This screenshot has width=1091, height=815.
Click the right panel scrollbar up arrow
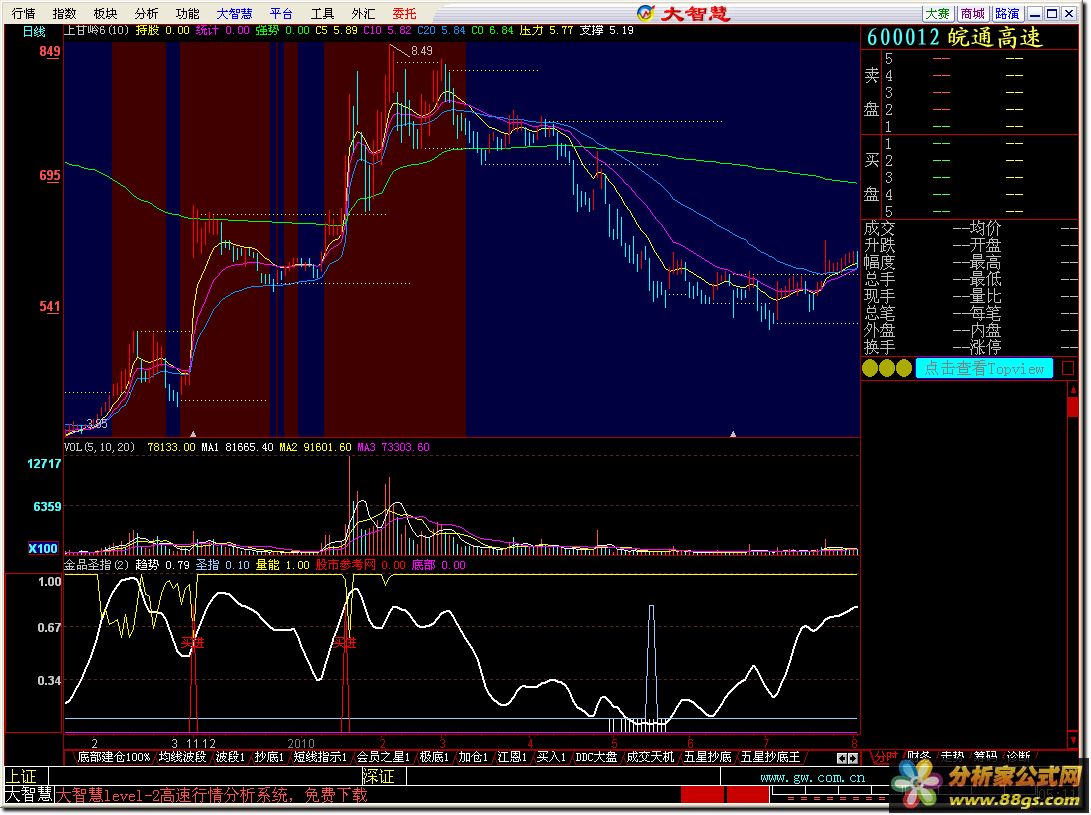[x=1072, y=388]
